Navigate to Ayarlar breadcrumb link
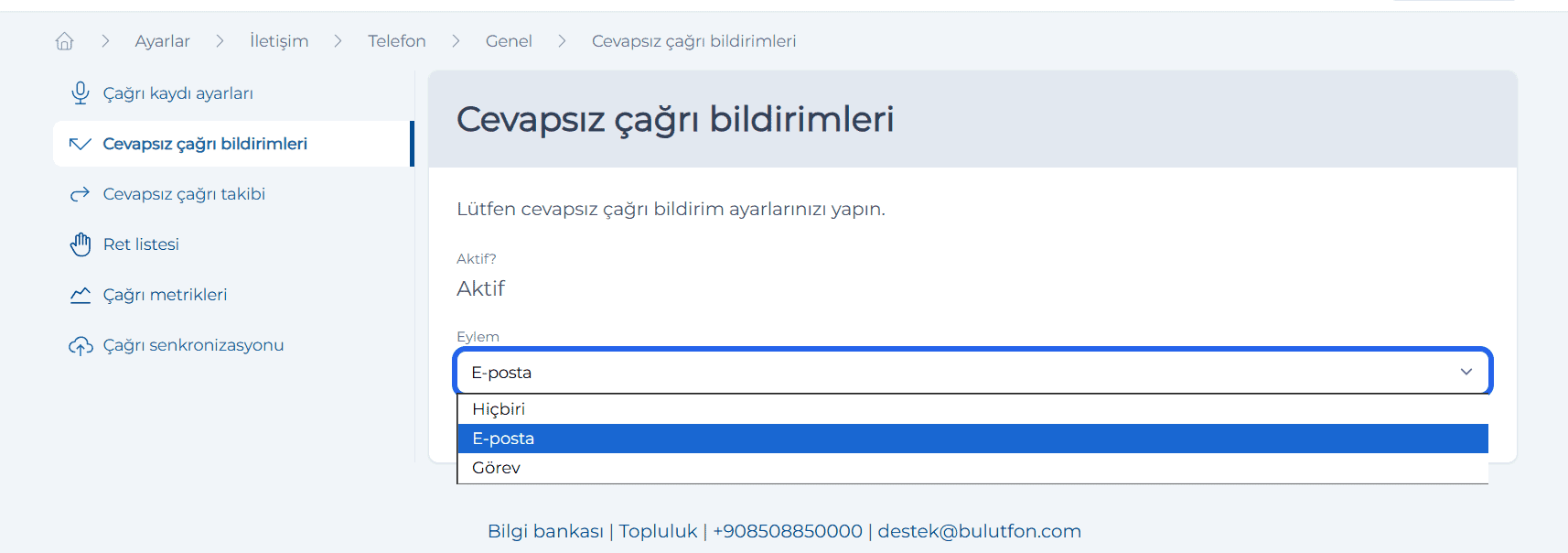 pos(162,41)
